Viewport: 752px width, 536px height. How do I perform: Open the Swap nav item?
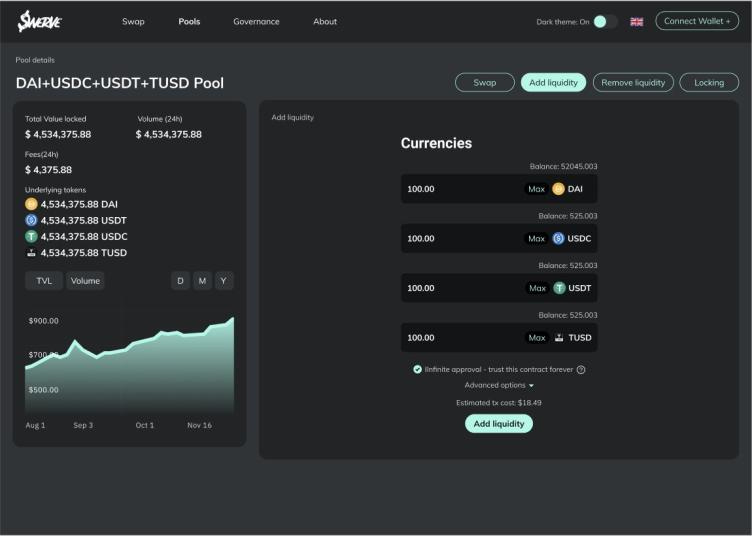[x=133, y=22]
